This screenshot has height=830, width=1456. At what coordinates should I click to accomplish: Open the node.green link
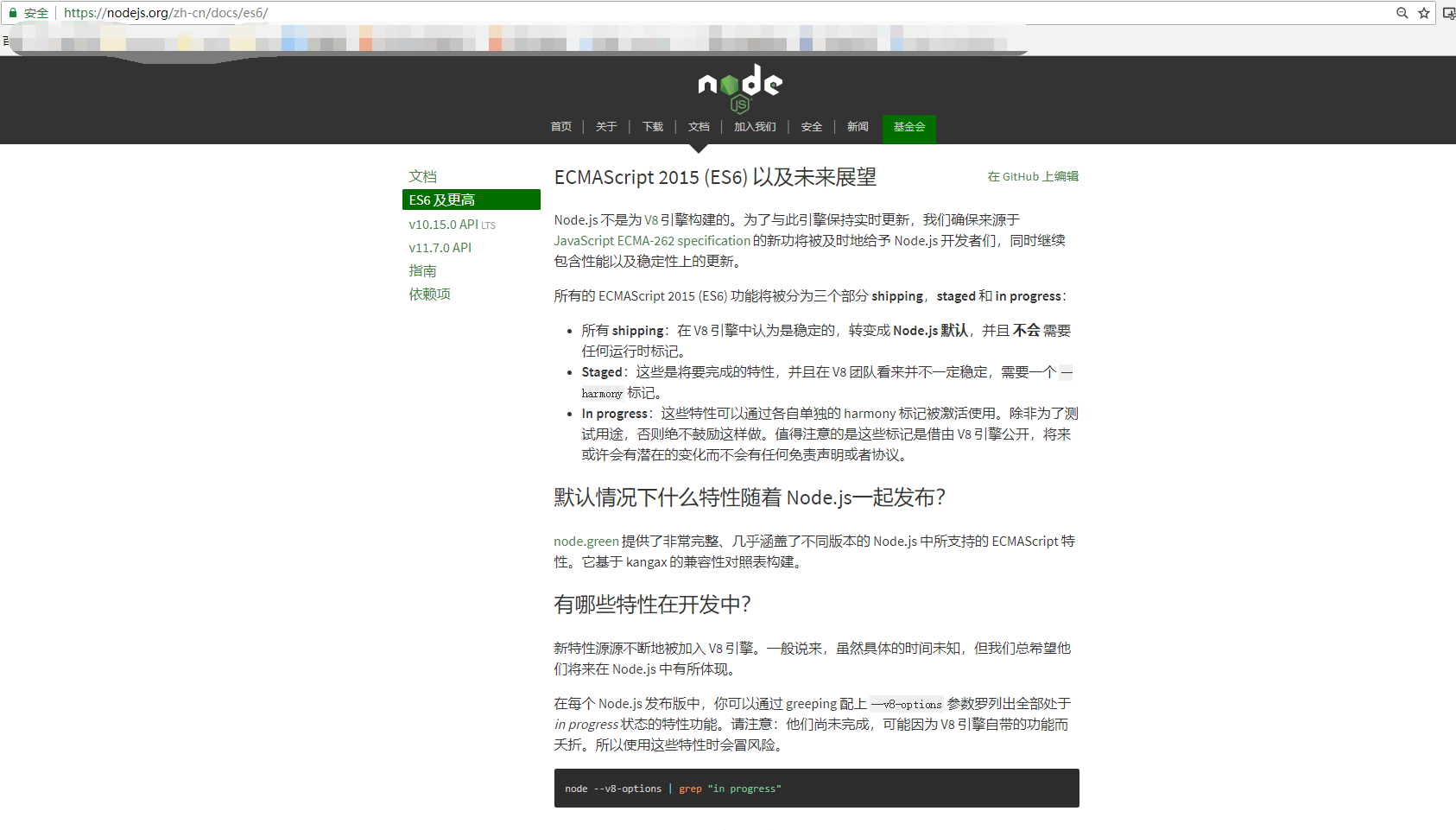pyautogui.click(x=586, y=542)
